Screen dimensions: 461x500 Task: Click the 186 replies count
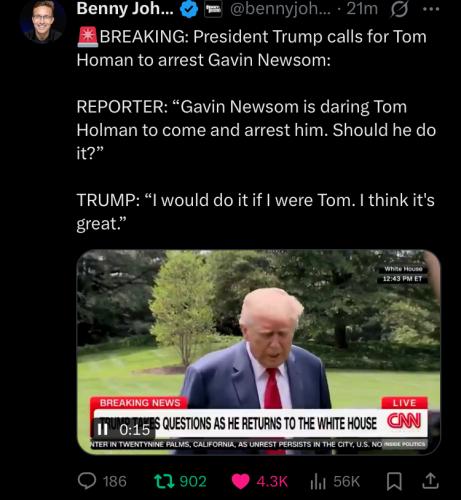(x=115, y=482)
